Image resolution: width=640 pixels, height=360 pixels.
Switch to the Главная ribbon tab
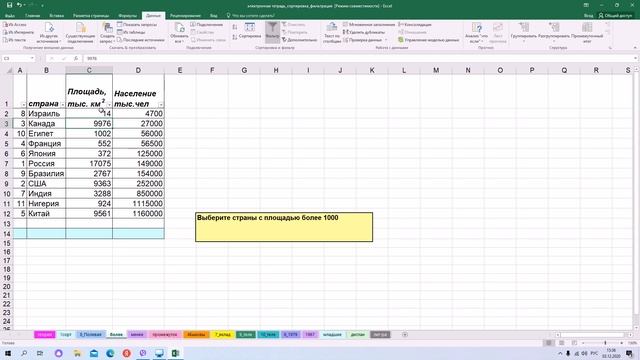pos(32,16)
